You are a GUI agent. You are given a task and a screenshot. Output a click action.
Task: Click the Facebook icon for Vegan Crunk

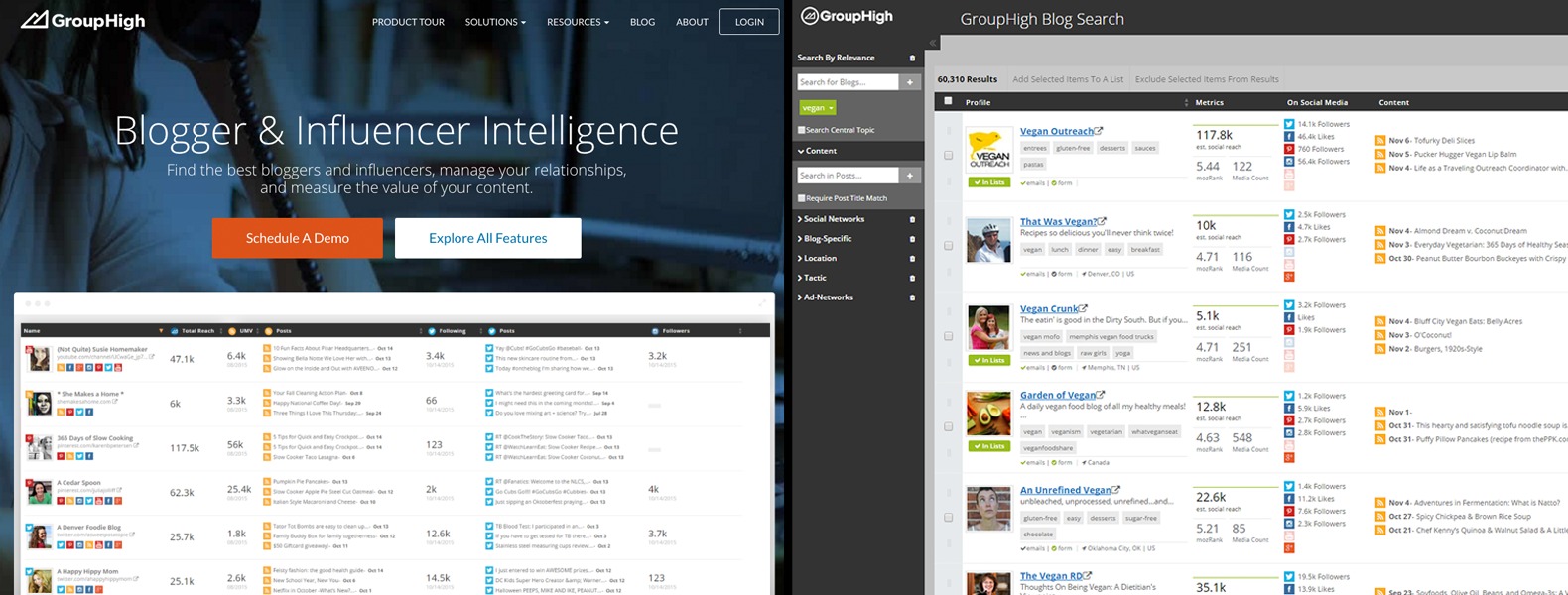1289,318
